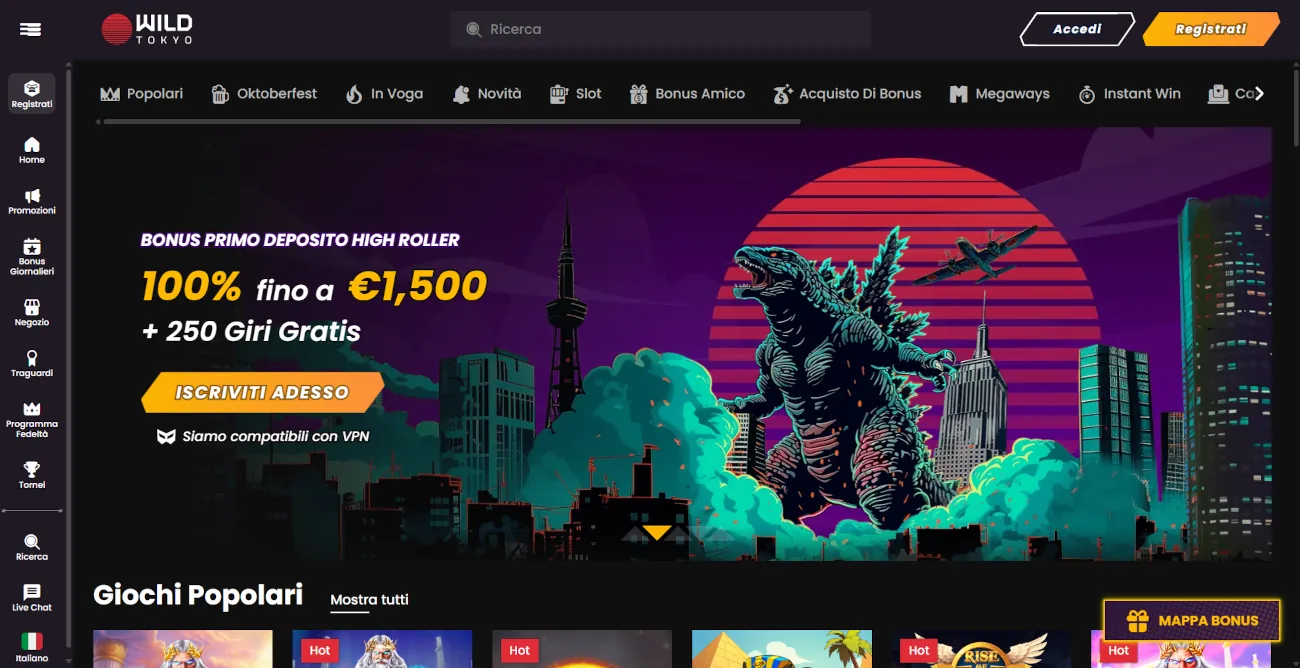Image resolution: width=1300 pixels, height=668 pixels.
Task: Open the Tornei trophy icon
Action: point(32,469)
